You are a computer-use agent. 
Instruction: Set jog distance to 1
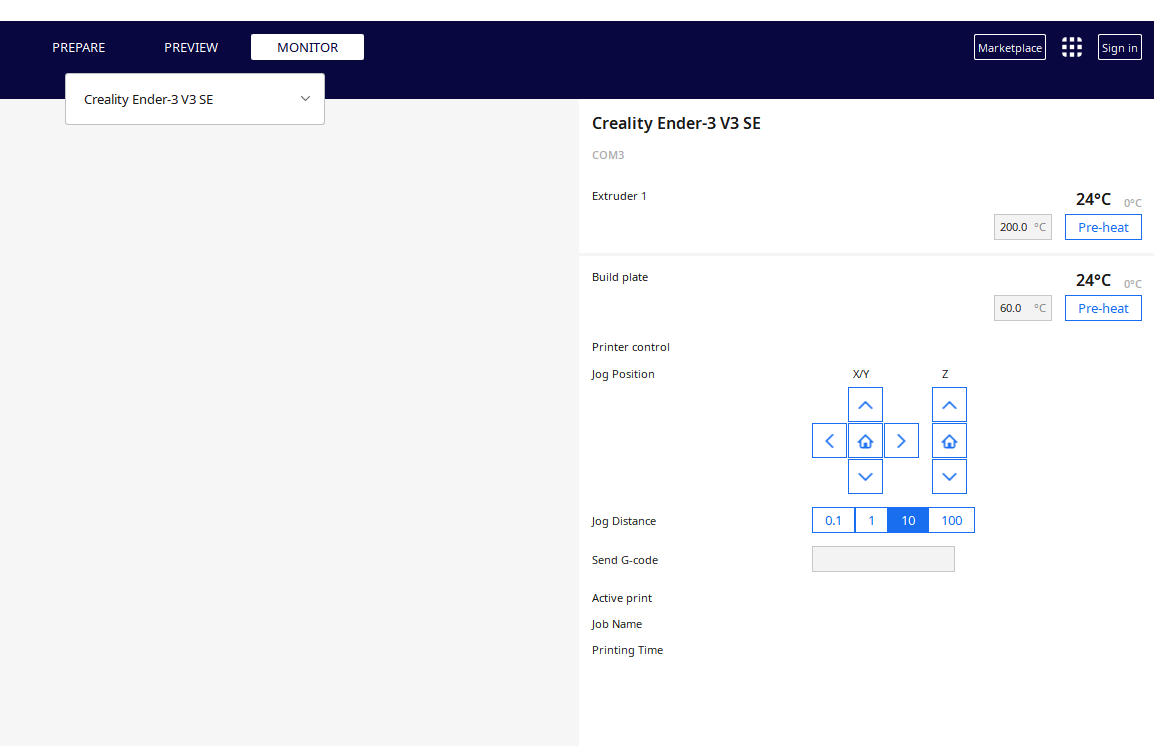871,520
